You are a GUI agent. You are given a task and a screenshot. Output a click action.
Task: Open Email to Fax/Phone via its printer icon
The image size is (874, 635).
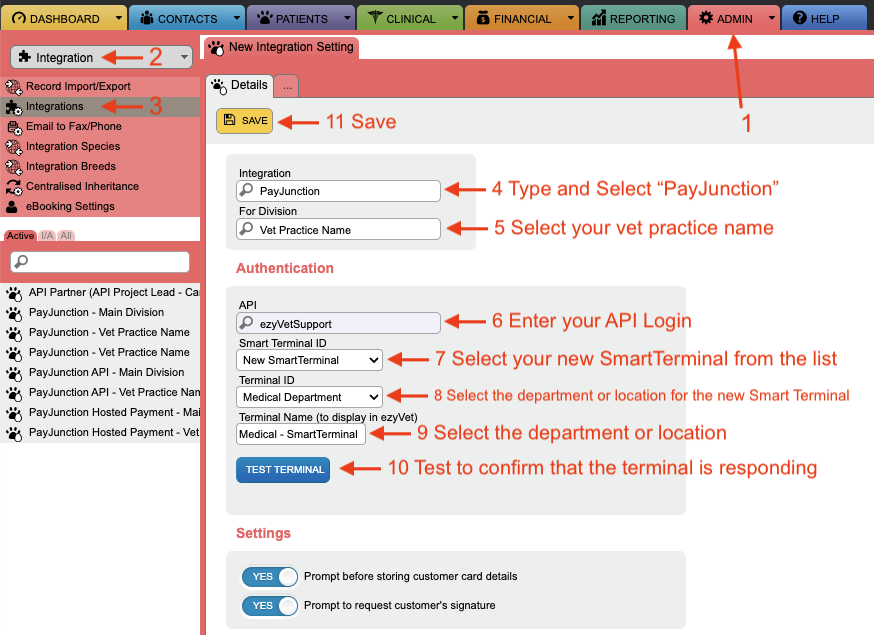(x=12, y=126)
